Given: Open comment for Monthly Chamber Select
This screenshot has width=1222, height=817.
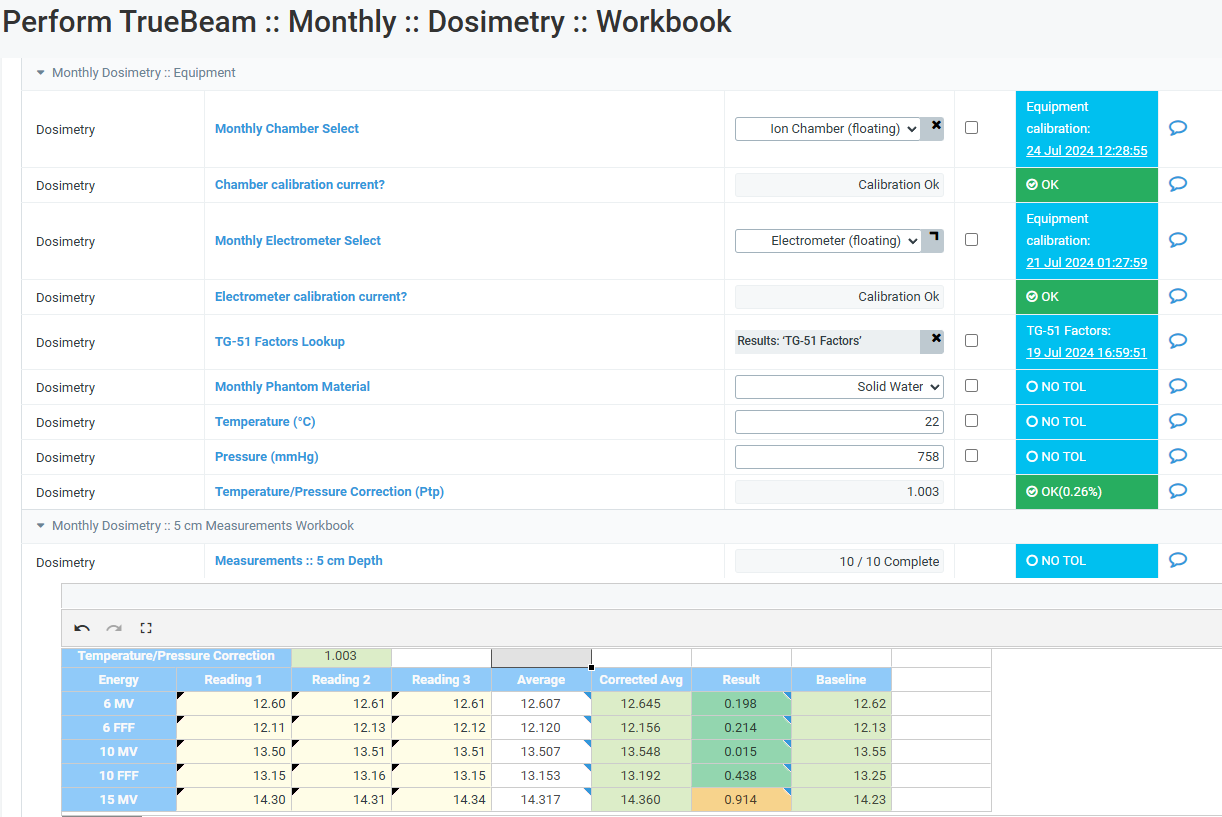Looking at the screenshot, I should pos(1178,128).
